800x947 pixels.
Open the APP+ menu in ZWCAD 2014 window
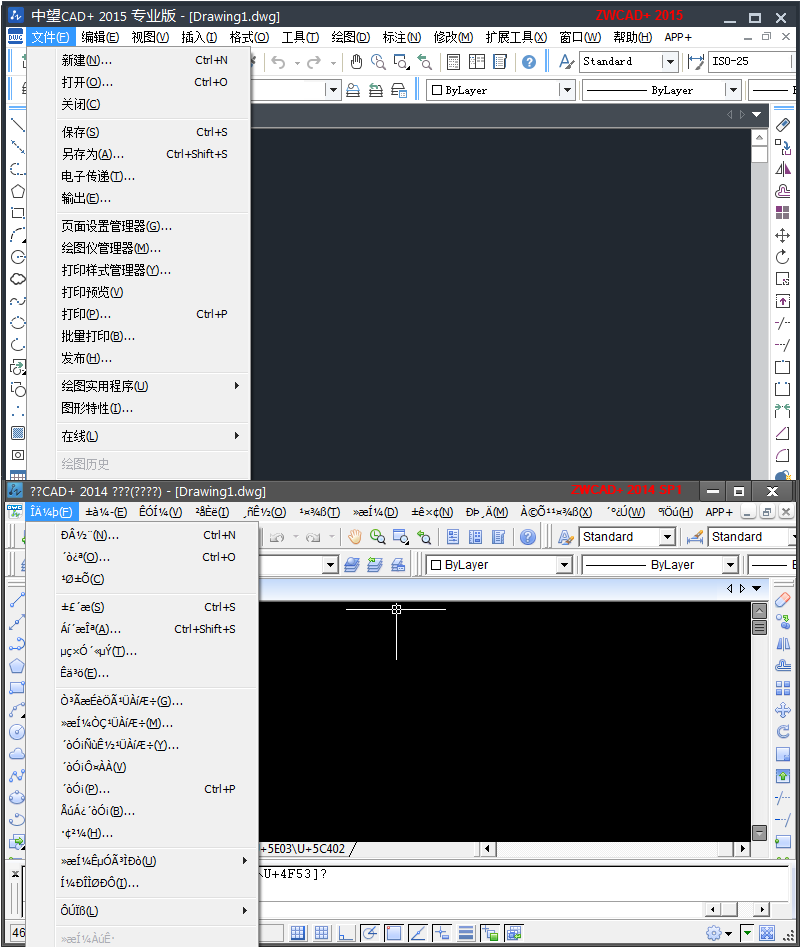718,512
